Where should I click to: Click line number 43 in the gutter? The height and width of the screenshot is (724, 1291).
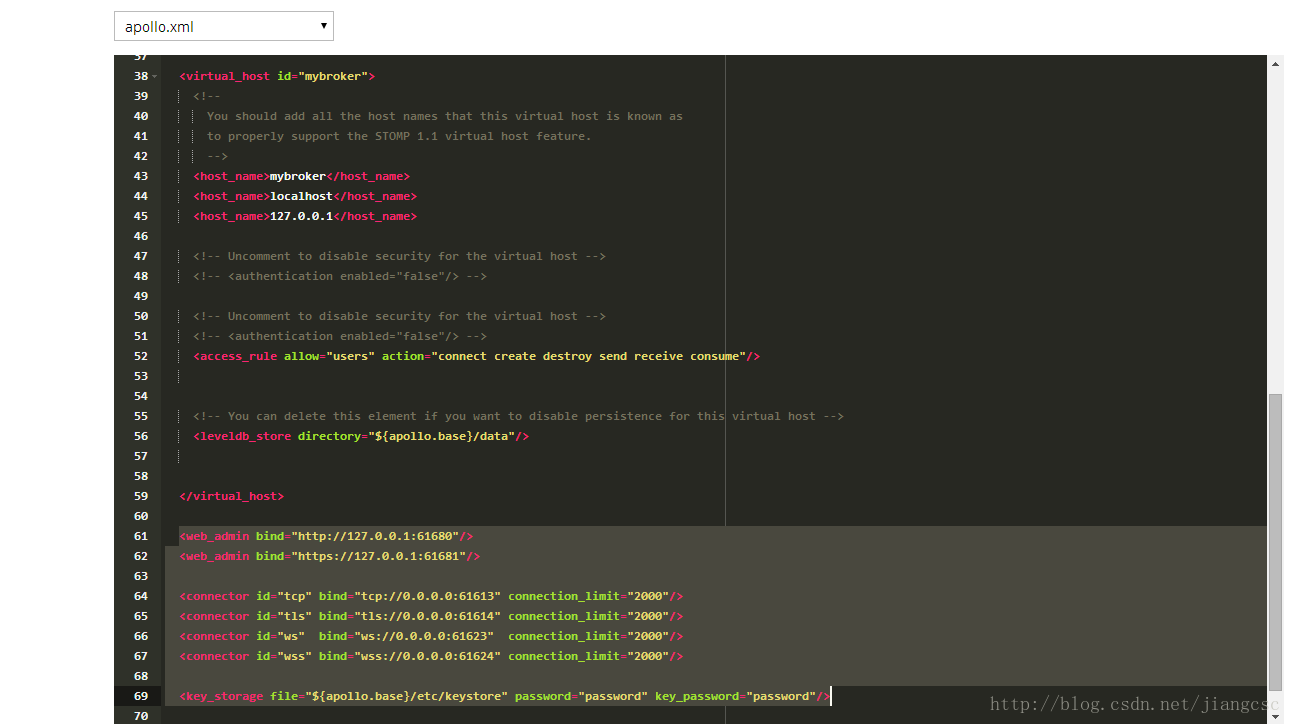[140, 176]
